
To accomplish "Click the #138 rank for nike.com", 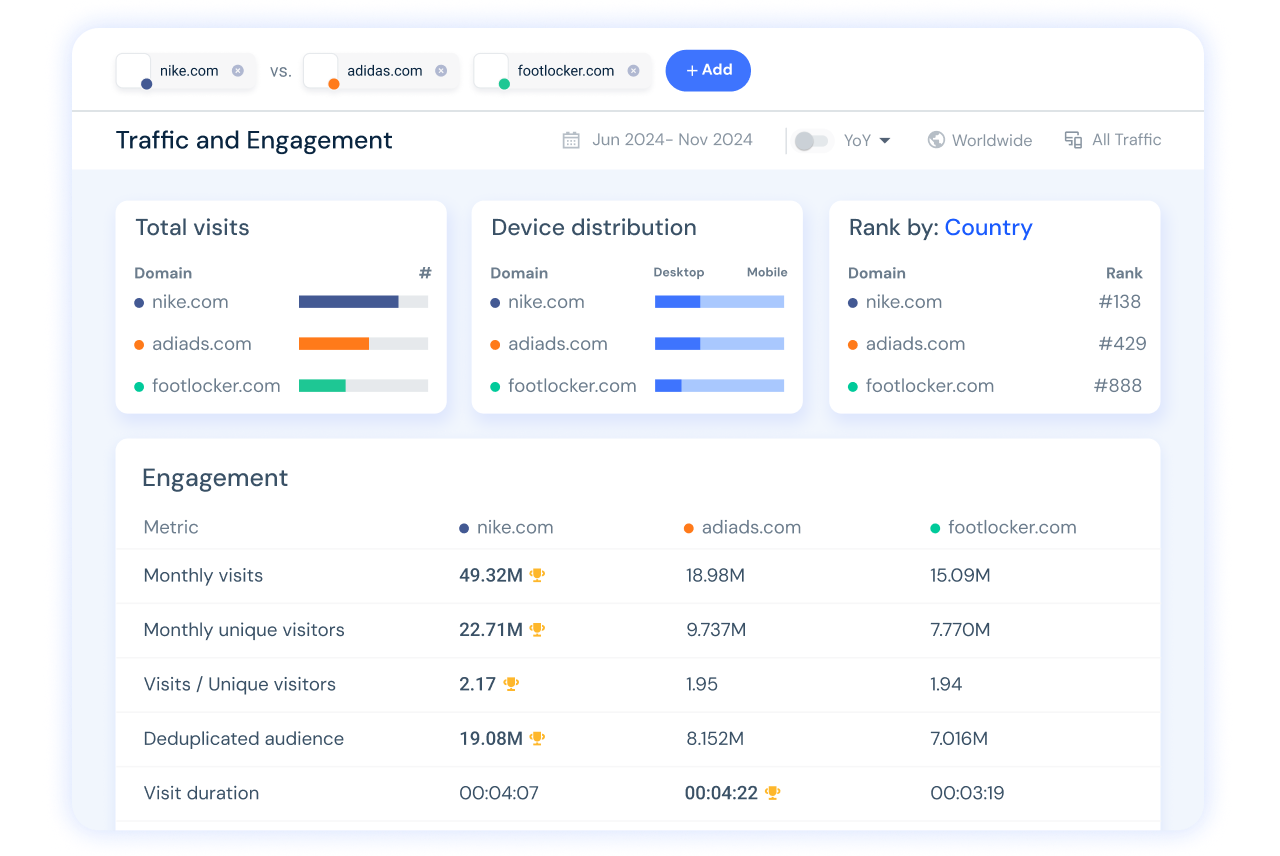I will pos(1118,302).
